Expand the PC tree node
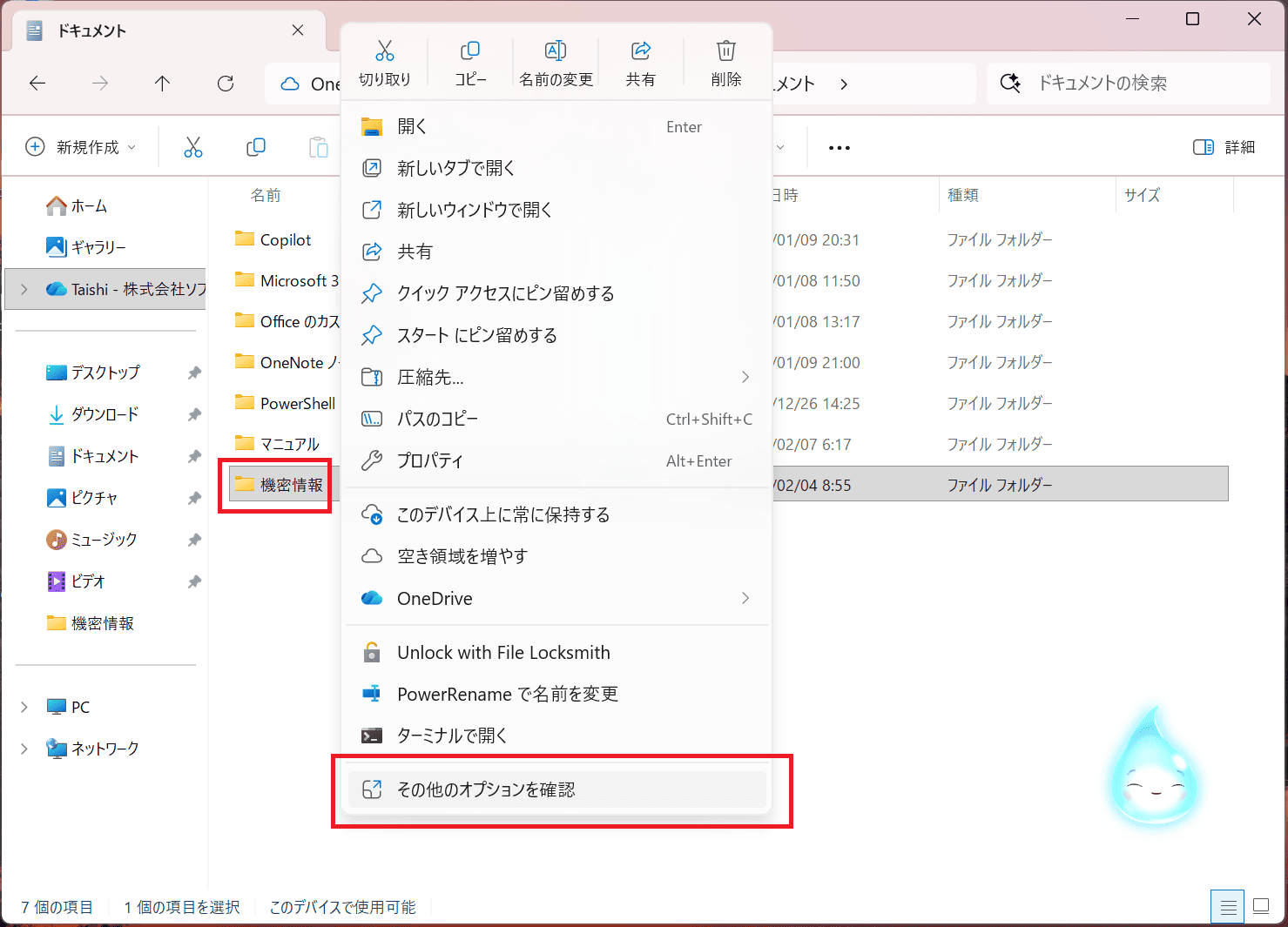Image resolution: width=1288 pixels, height=927 pixels. (x=24, y=707)
